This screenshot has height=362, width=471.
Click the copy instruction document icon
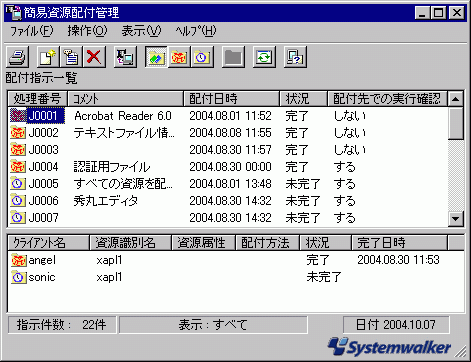71,57
